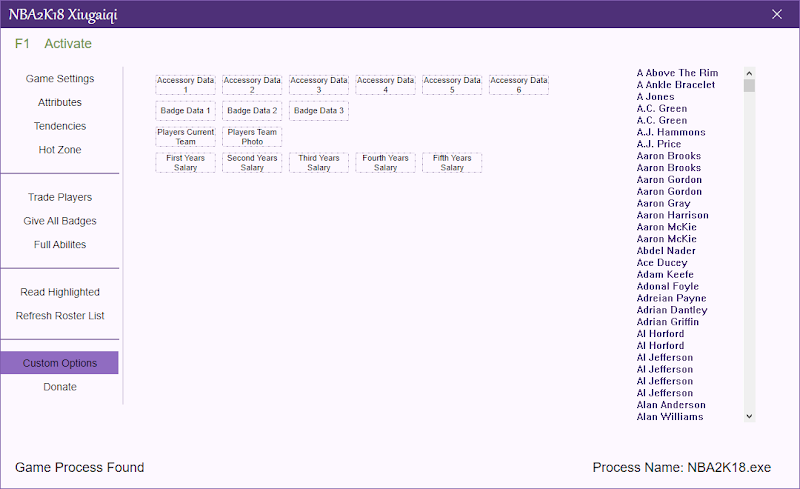The width and height of the screenshot is (800, 489).
Task: Click the roster list scrollbar thumb
Action: tap(749, 86)
